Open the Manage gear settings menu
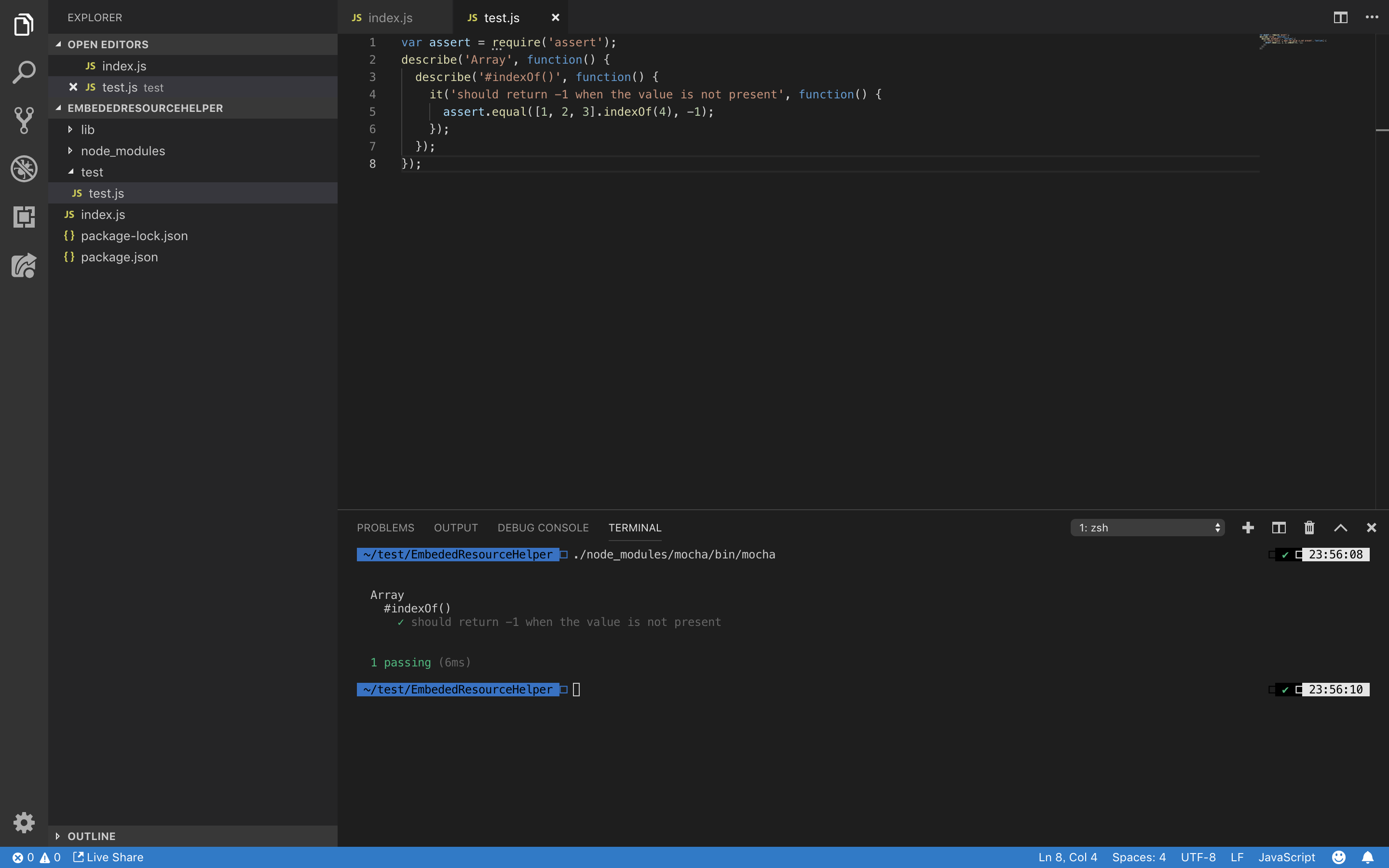 24,823
